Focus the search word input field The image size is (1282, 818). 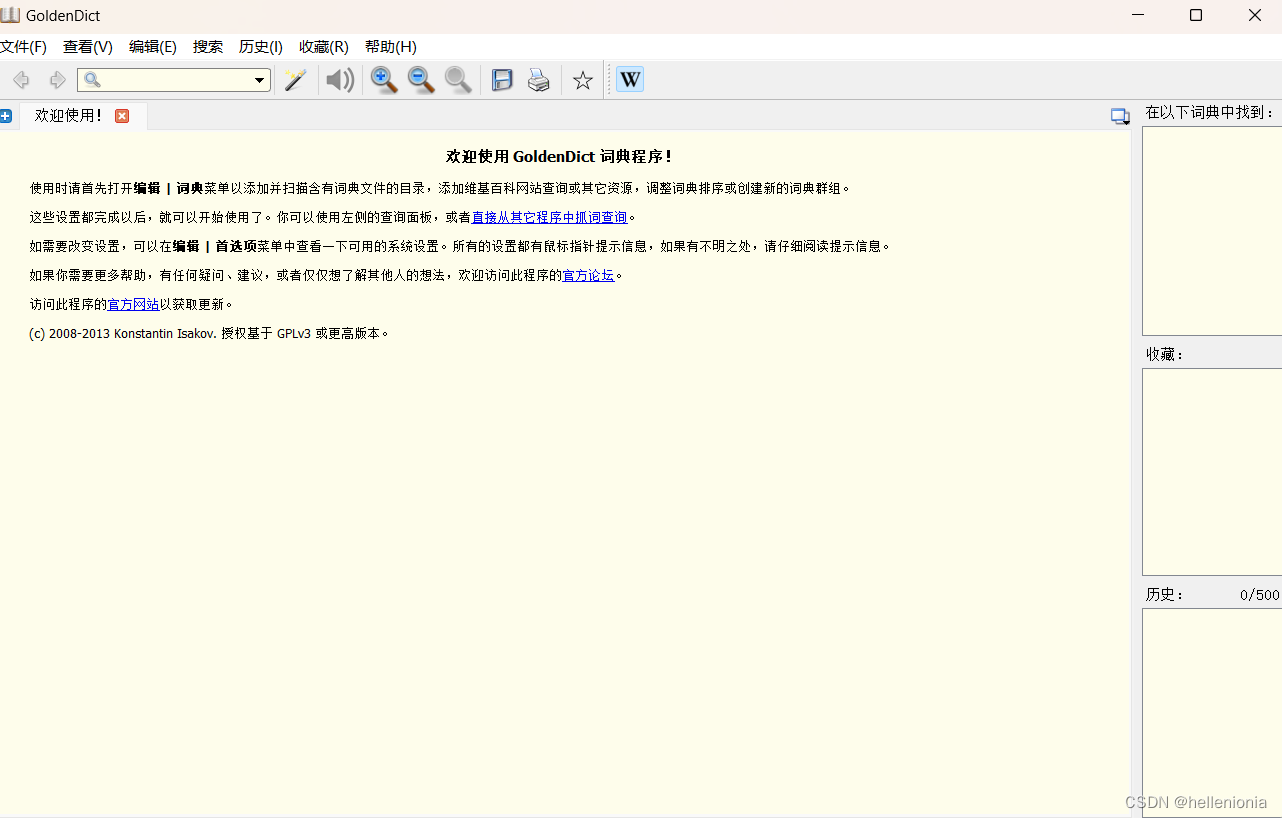(x=175, y=80)
